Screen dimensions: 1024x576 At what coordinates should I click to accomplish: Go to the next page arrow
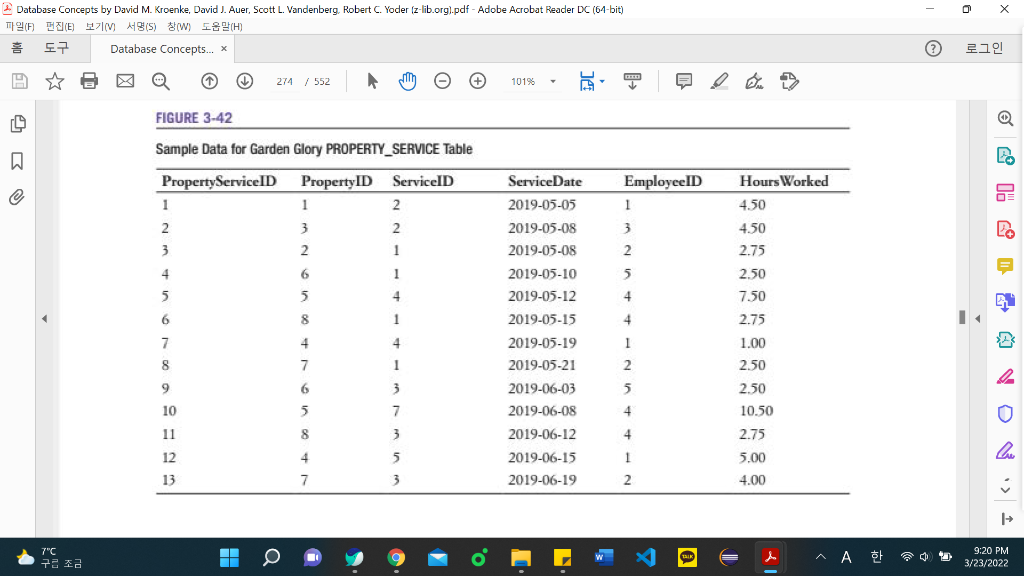tap(245, 81)
